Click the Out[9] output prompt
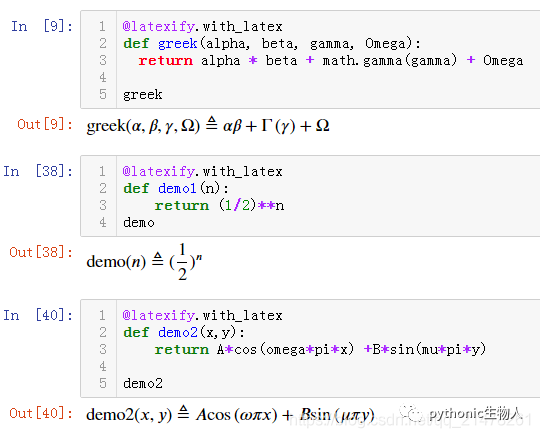The width and height of the screenshot is (540, 438). [x=45, y=125]
